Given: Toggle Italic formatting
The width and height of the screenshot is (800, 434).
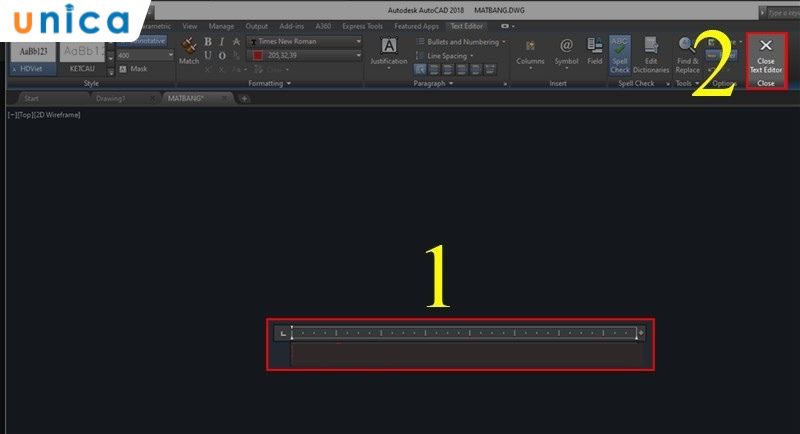Looking at the screenshot, I should (x=222, y=42).
